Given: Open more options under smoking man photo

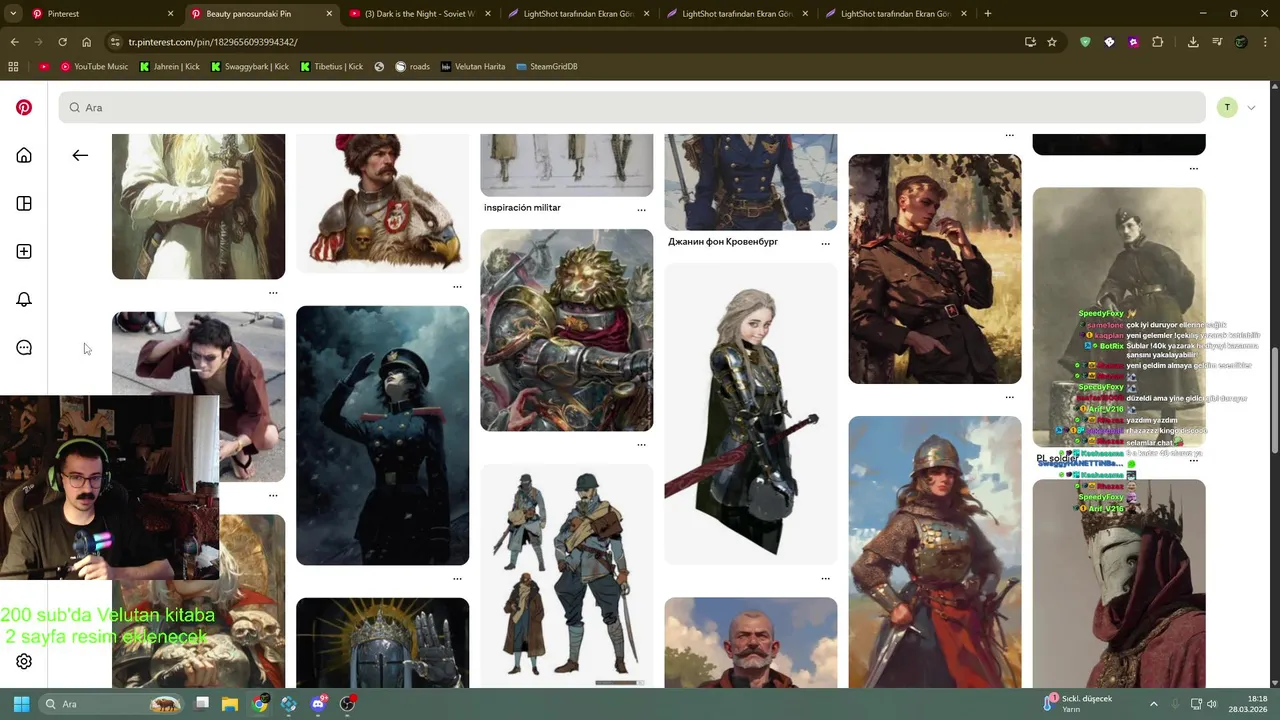Looking at the screenshot, I should point(273,495).
